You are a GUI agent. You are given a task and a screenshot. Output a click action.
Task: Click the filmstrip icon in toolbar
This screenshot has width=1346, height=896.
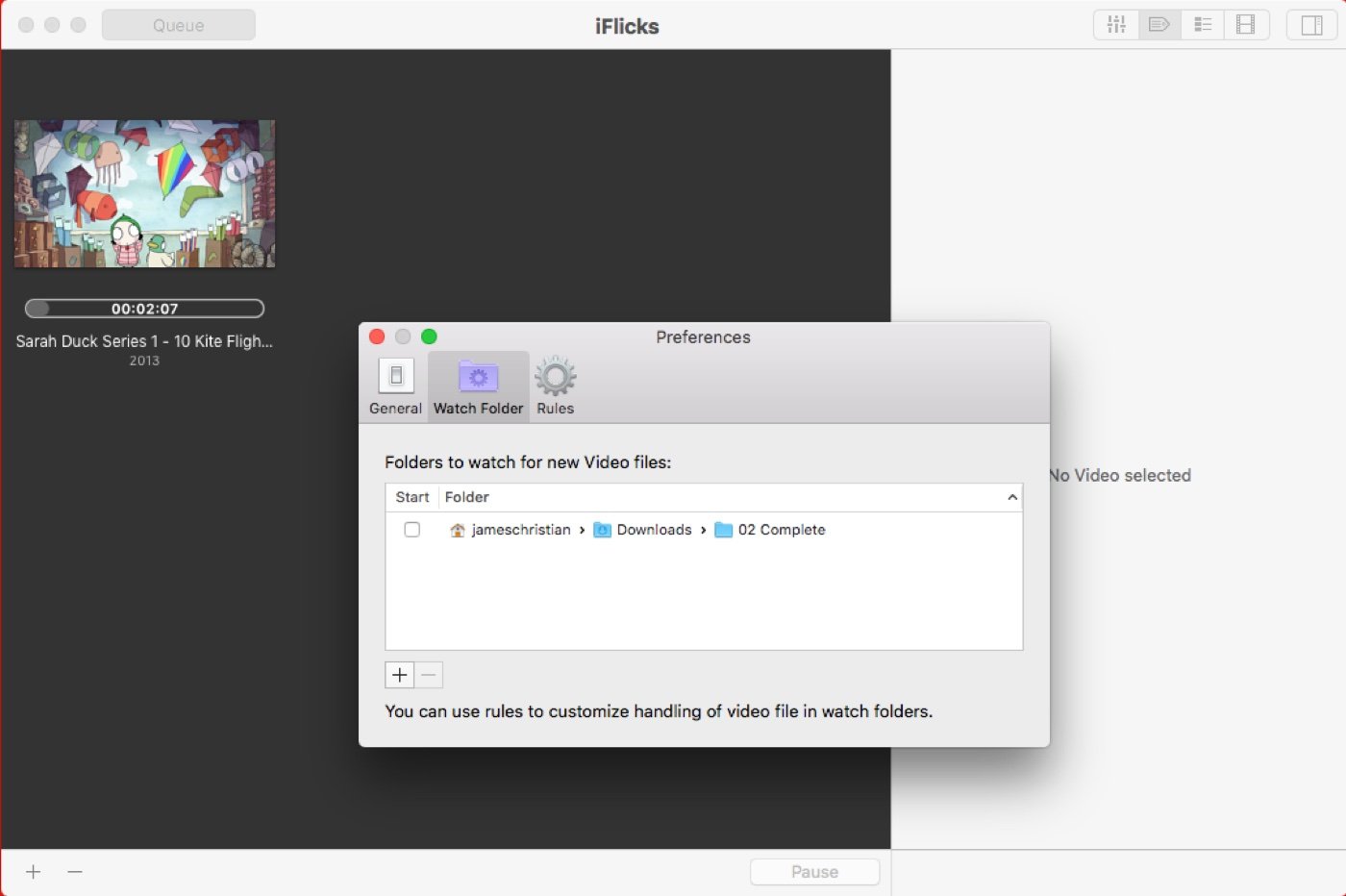click(1246, 25)
